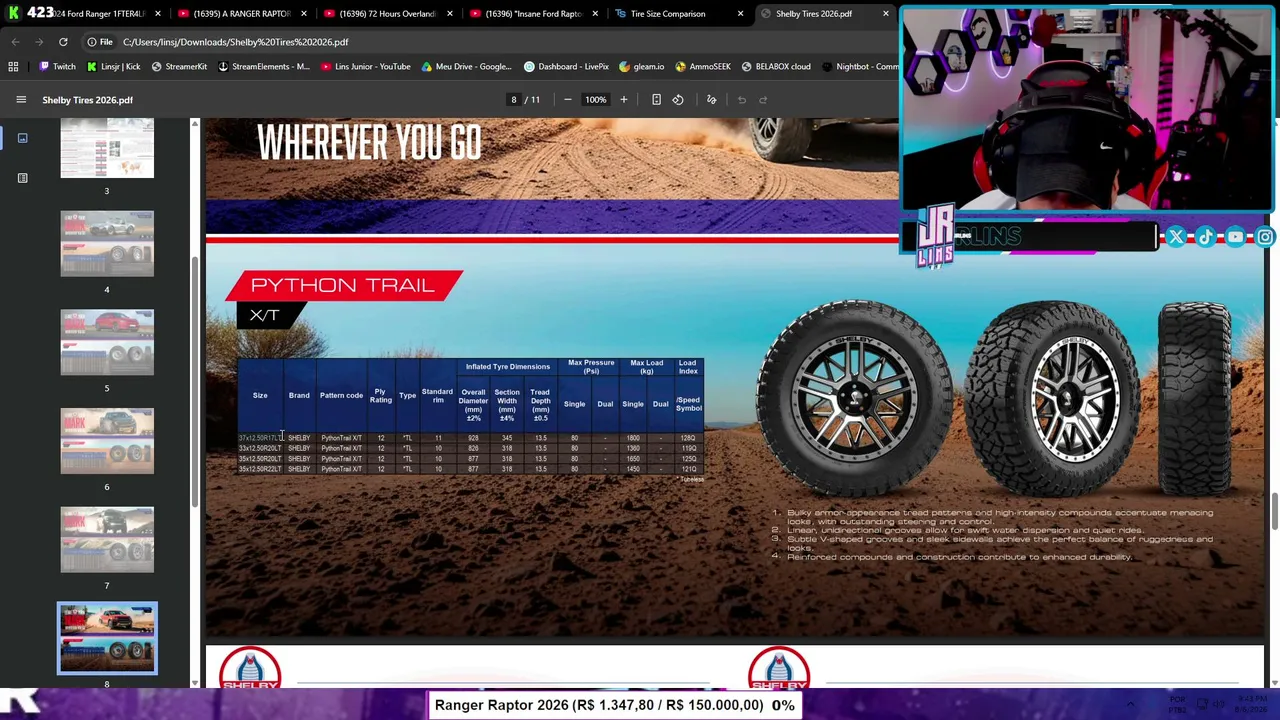
Task: Select the page 7 thumbnail
Action: [x=107, y=540]
